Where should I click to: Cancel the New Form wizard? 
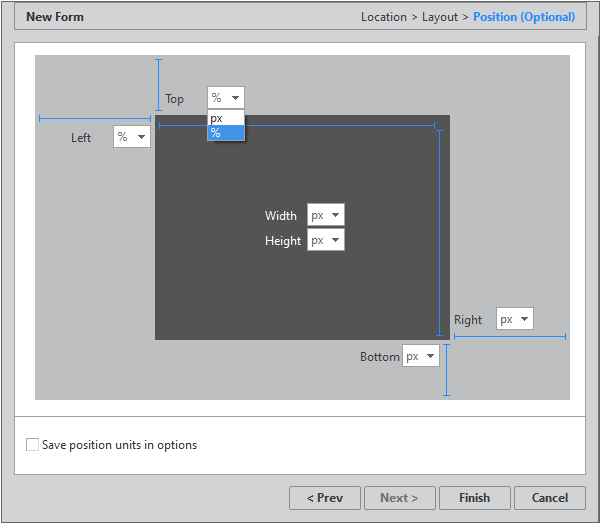pos(550,498)
